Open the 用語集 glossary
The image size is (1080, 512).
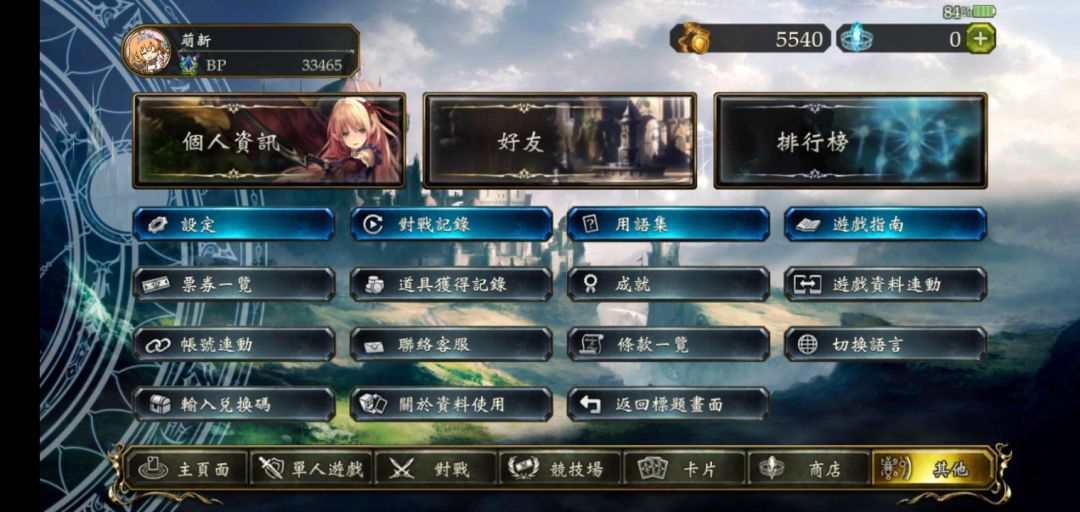coord(668,225)
